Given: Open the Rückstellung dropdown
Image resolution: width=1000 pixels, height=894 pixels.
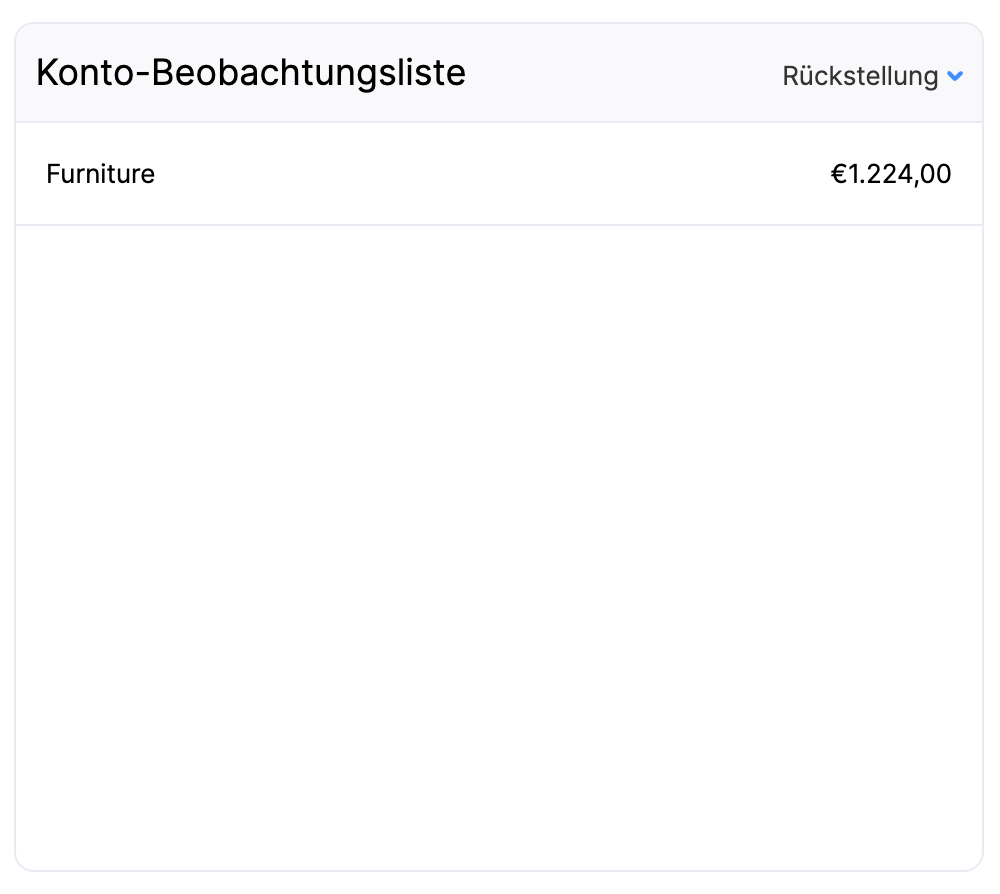Looking at the screenshot, I should pyautogui.click(x=871, y=76).
